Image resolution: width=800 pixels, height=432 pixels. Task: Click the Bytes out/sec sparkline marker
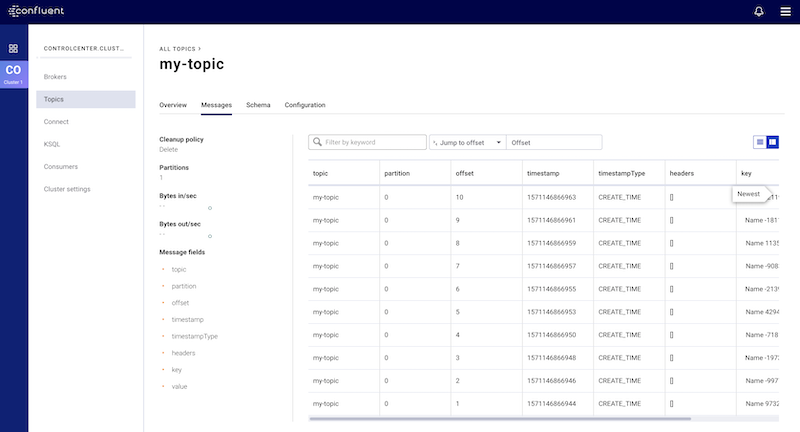point(210,236)
